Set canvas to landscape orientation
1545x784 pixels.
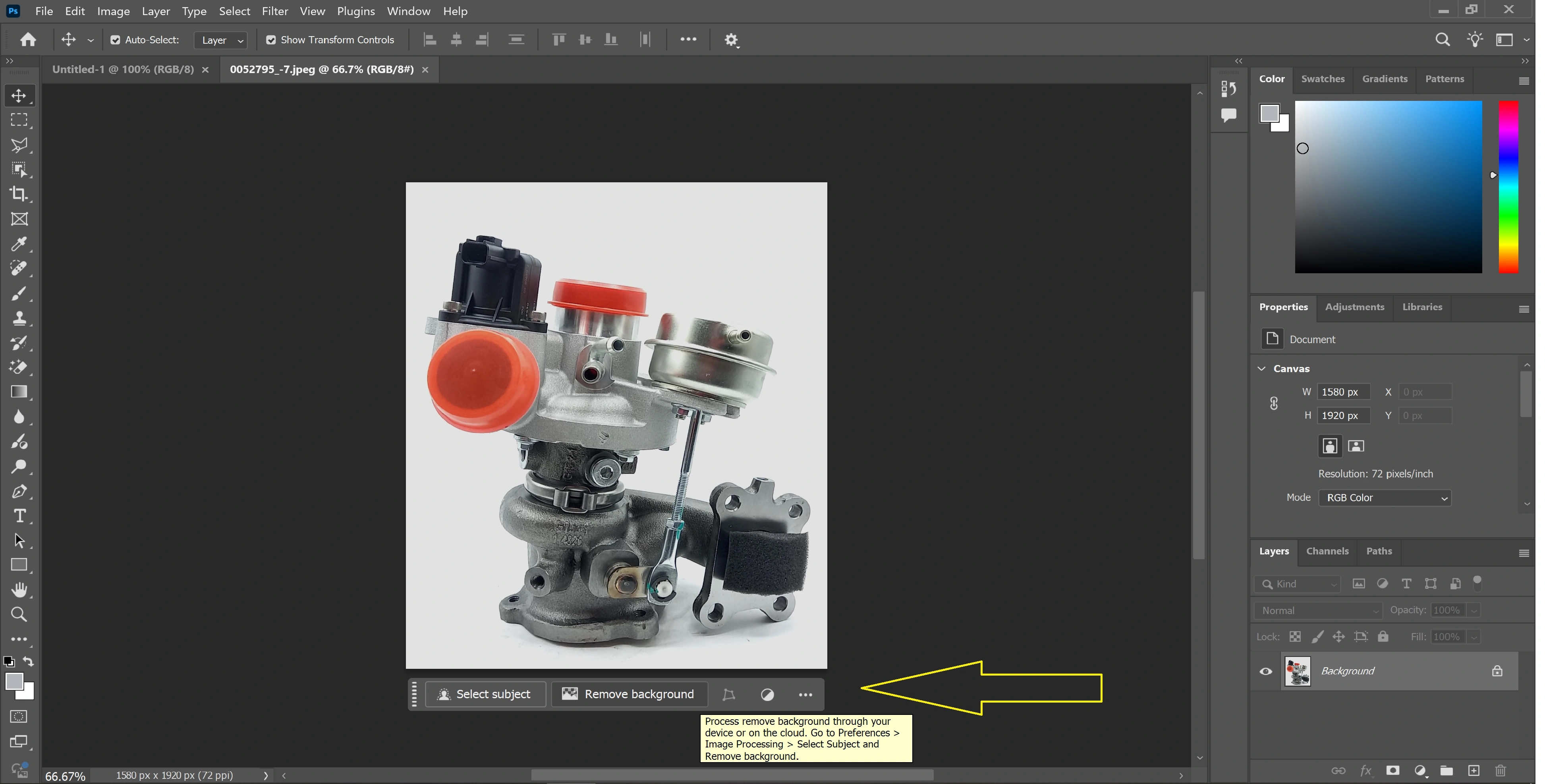1356,446
